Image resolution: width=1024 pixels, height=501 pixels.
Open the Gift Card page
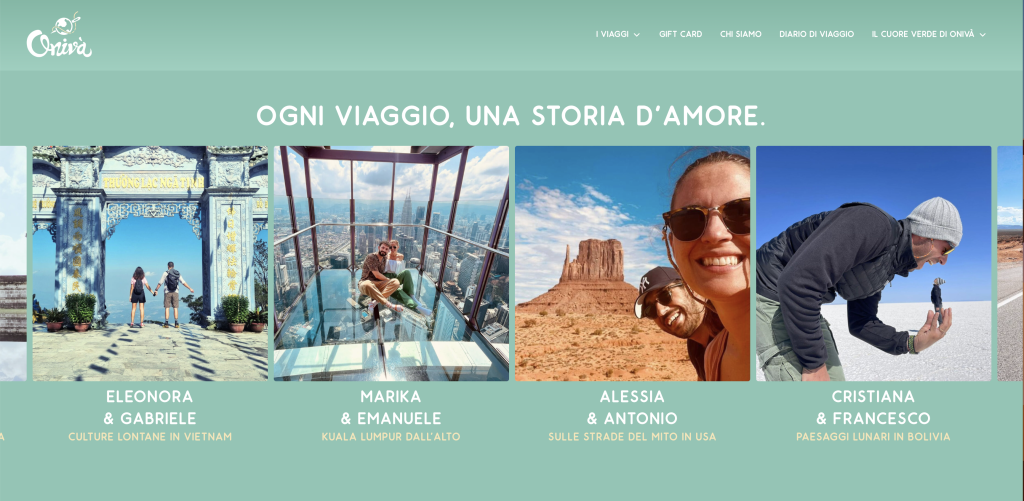click(x=680, y=34)
